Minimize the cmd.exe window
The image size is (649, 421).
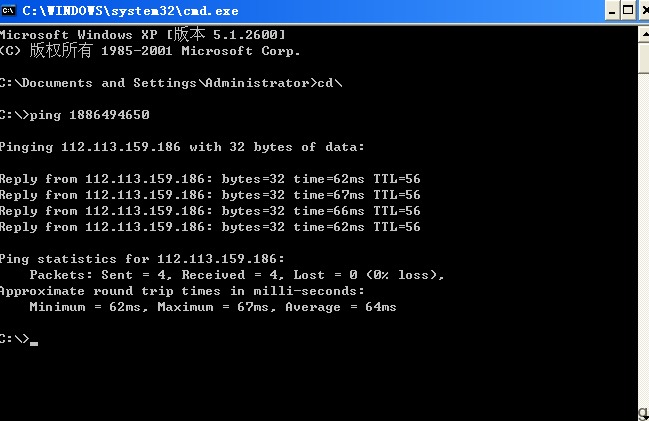(x=612, y=11)
